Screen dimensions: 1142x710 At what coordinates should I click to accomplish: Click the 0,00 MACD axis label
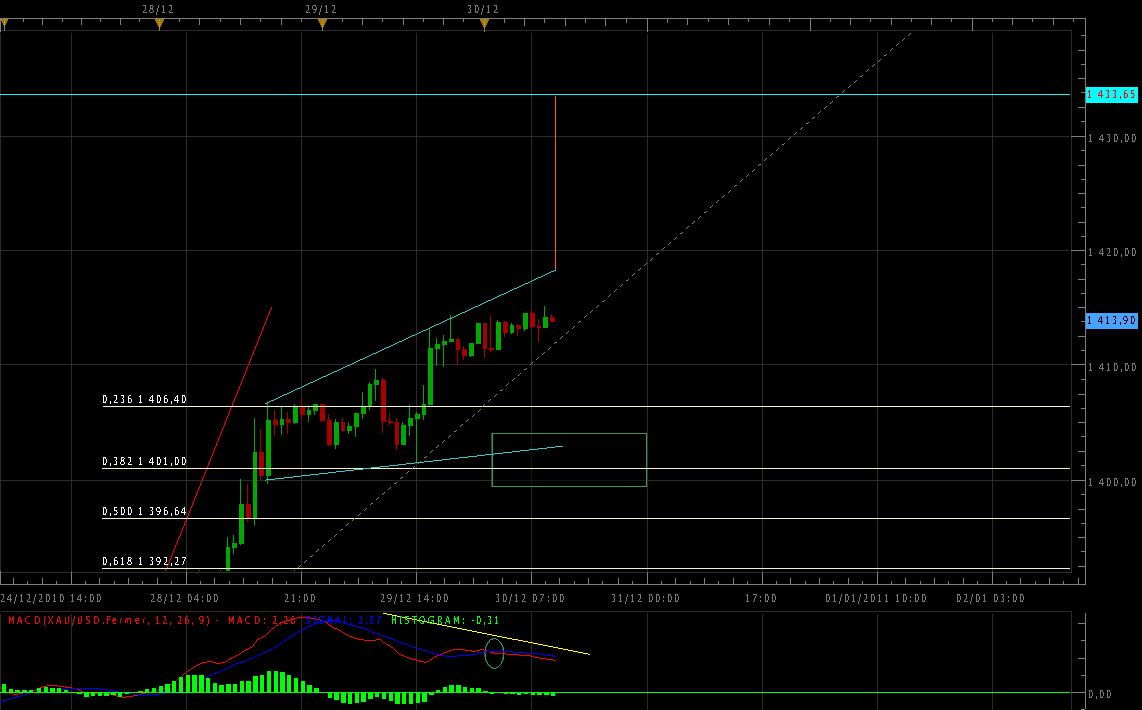(1100, 693)
